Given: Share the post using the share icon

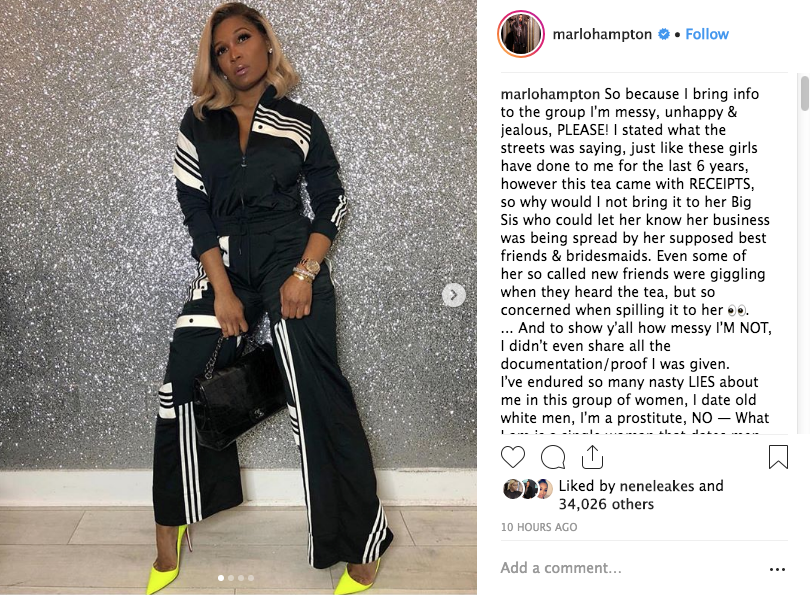Looking at the screenshot, I should (592, 457).
